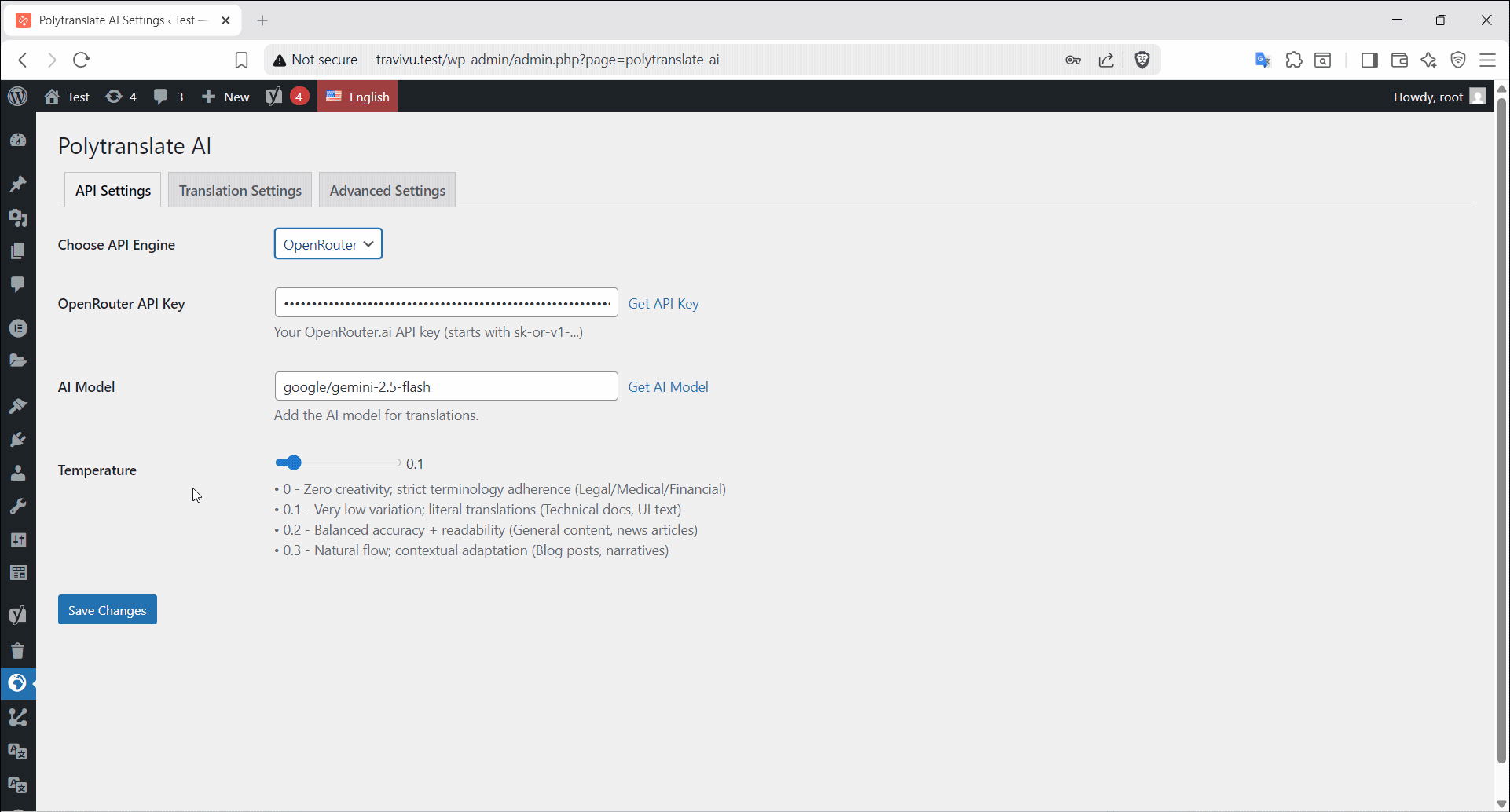Open Plugins via the plug icon
This screenshot has height=812, width=1510.
coord(18,440)
